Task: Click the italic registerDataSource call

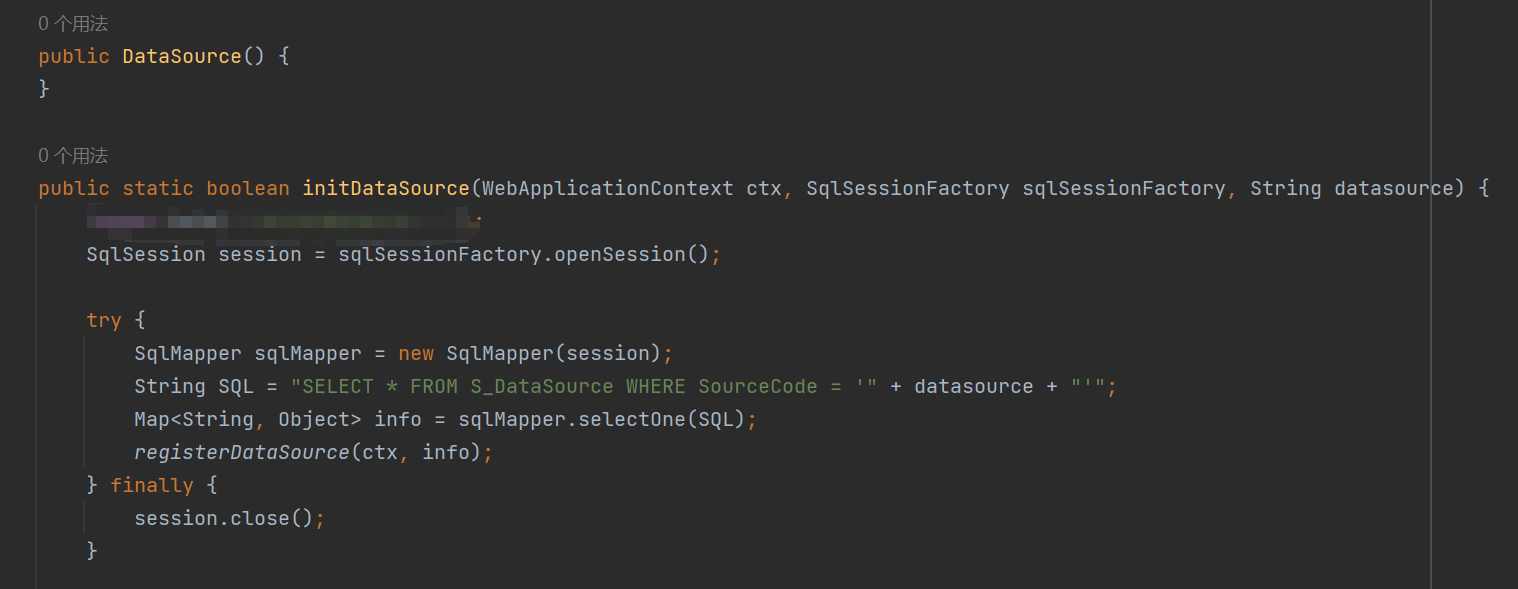Action: point(242,453)
